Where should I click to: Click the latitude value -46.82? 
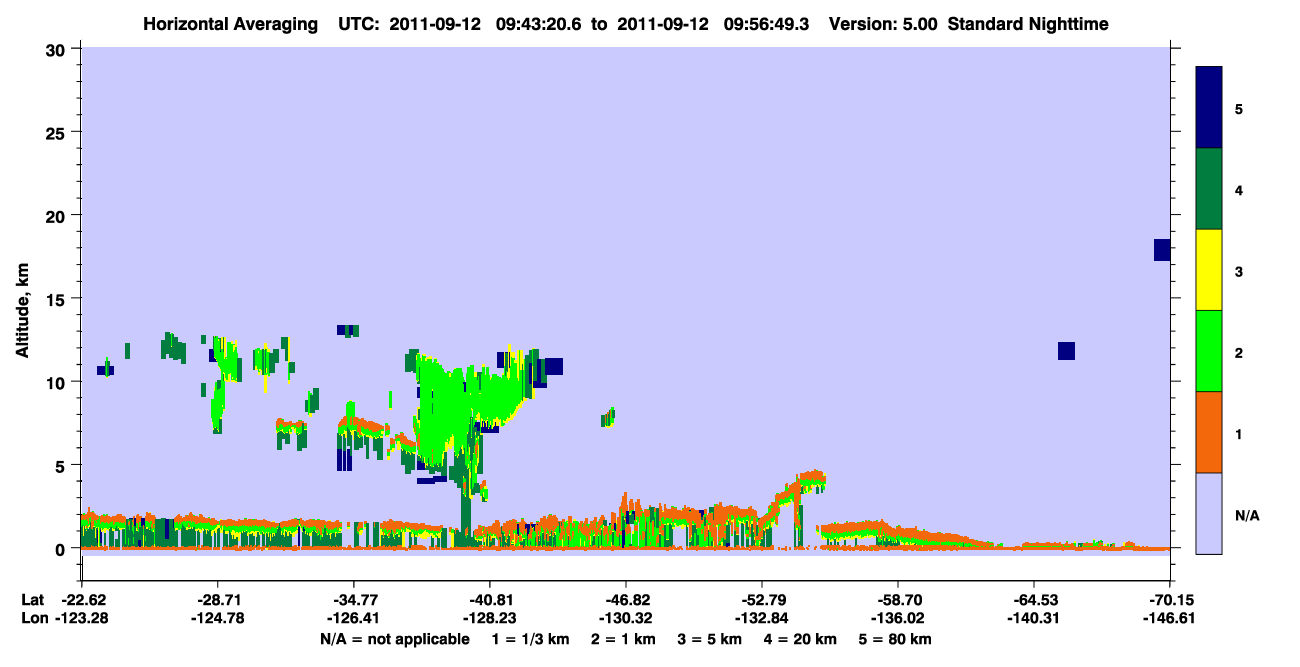pyautogui.click(x=625, y=600)
